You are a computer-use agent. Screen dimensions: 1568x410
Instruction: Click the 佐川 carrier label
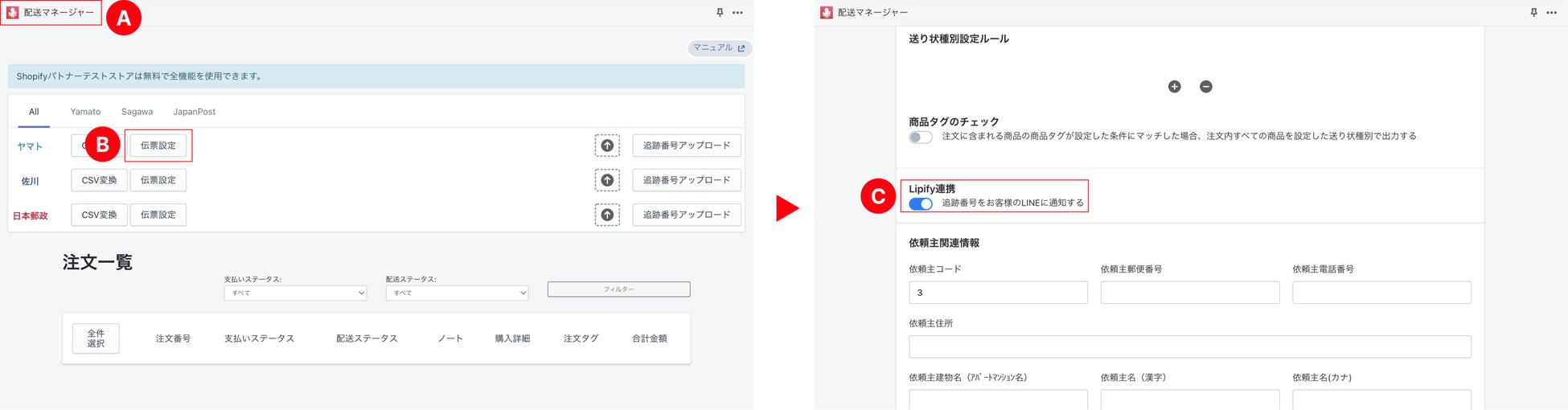tap(30, 181)
